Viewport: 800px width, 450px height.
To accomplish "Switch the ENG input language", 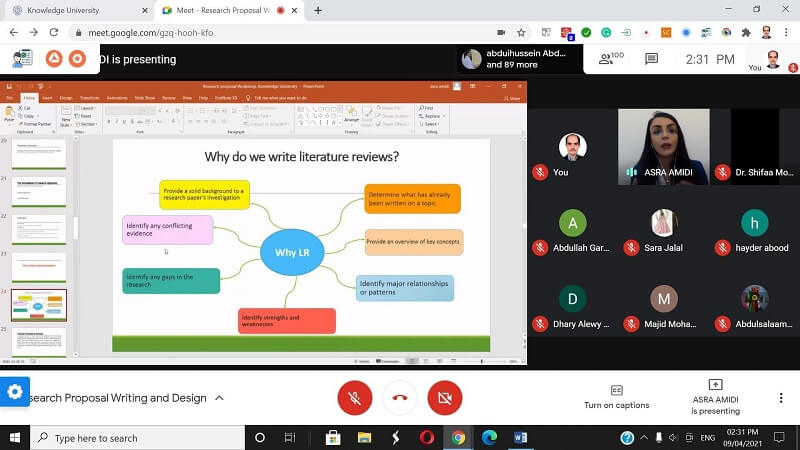I will click(707, 438).
